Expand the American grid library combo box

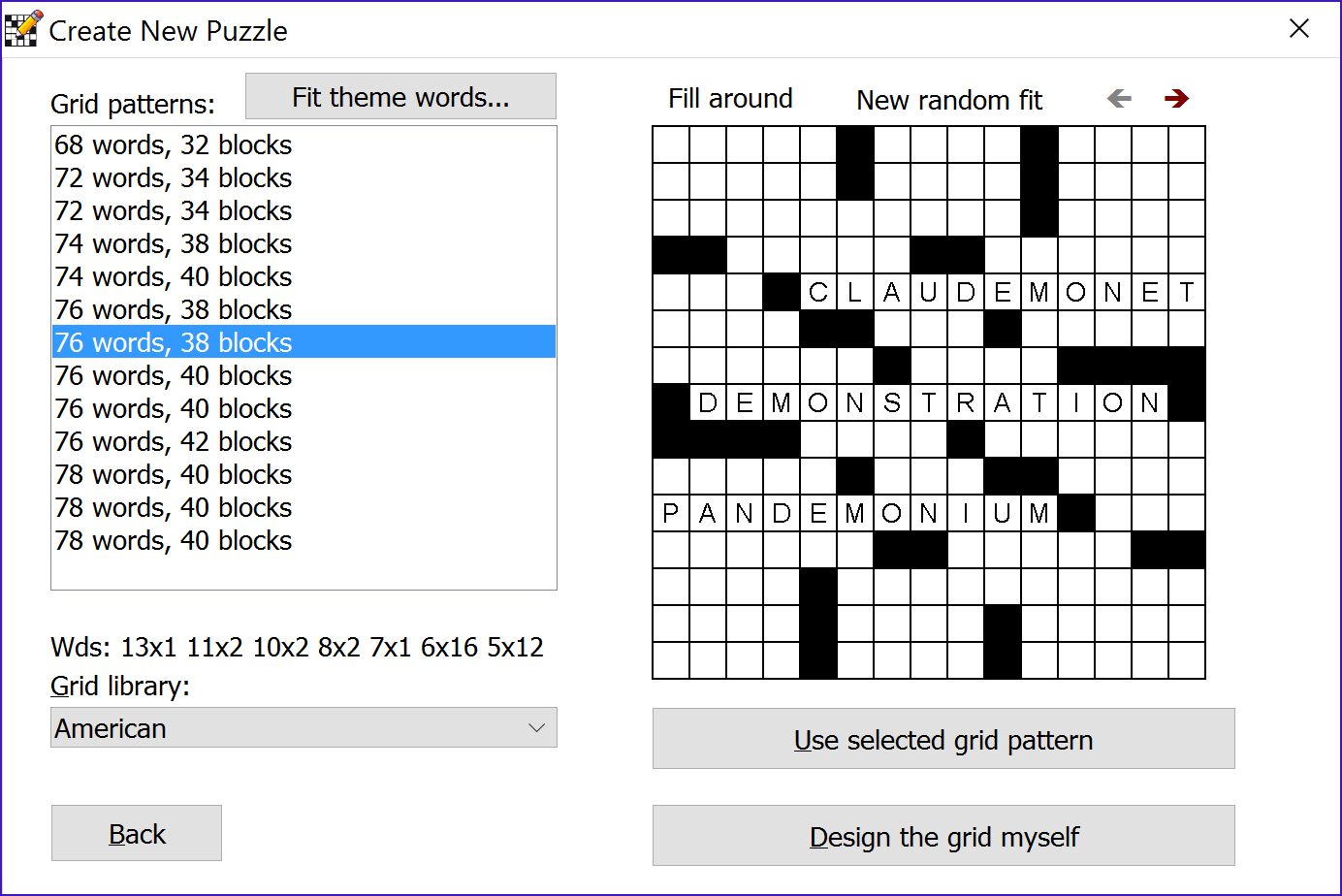[x=304, y=727]
